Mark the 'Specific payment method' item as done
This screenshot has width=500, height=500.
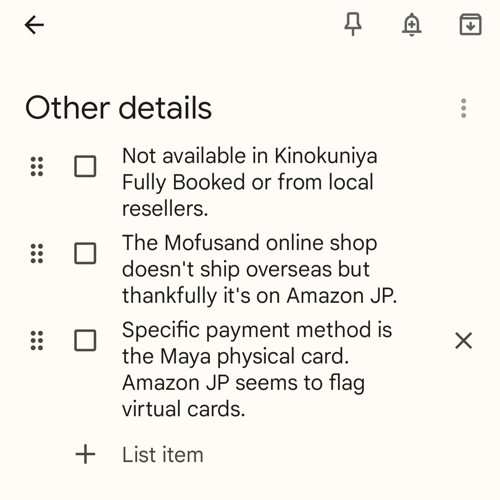(x=85, y=341)
